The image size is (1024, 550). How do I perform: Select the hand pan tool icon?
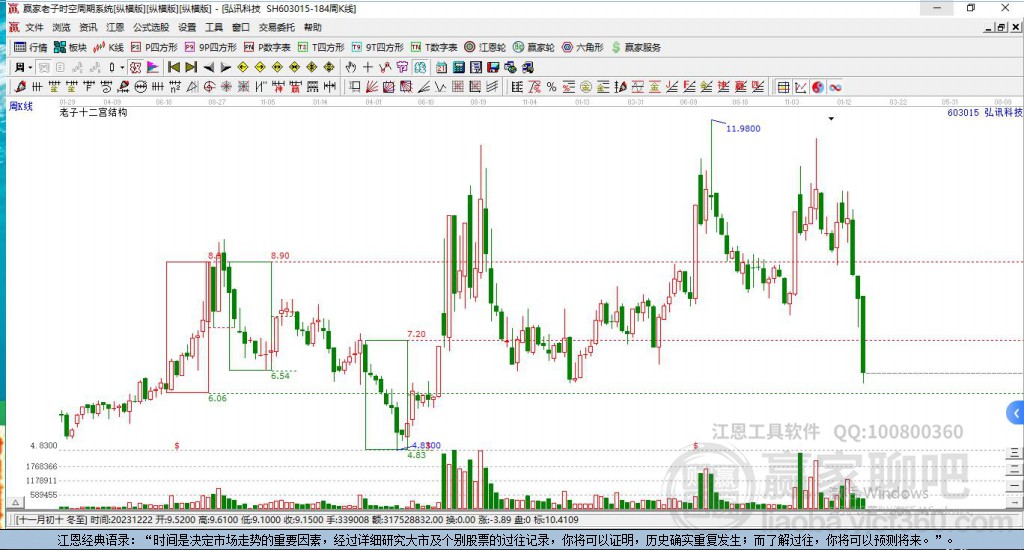[351, 67]
